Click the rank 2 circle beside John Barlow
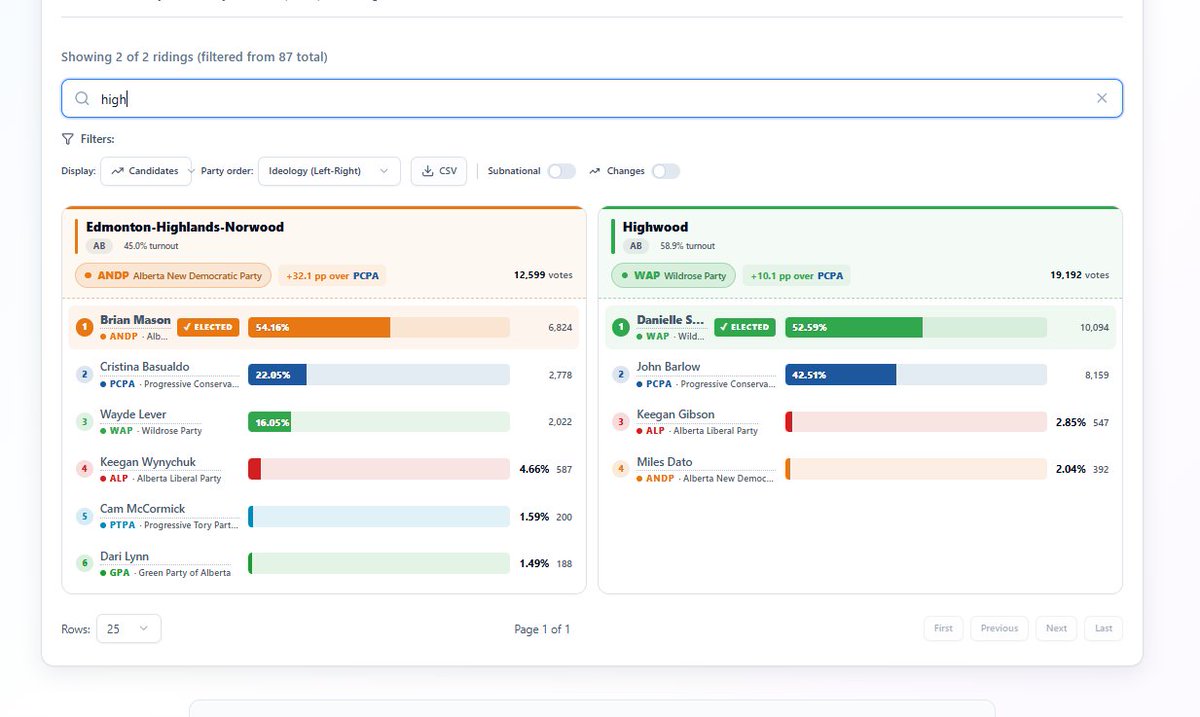The width and height of the screenshot is (1200, 717). click(621, 374)
